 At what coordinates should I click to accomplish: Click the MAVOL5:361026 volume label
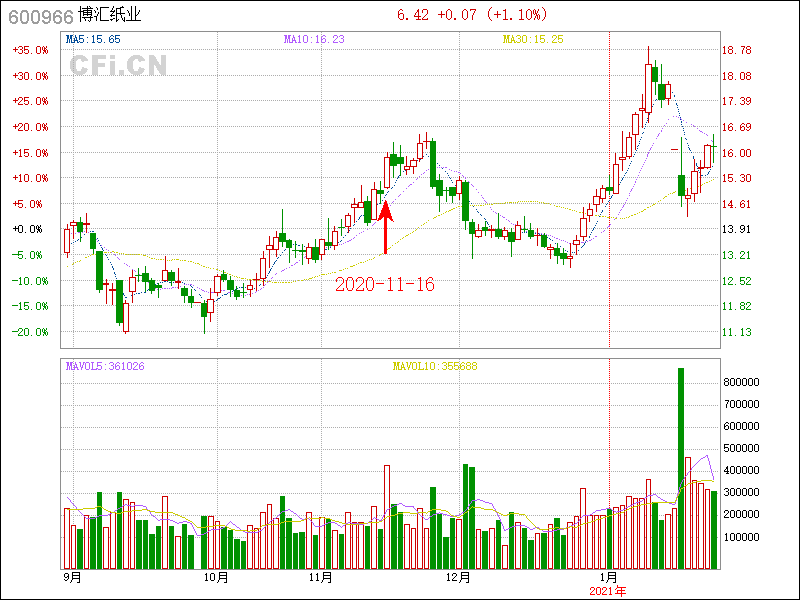[105, 366]
